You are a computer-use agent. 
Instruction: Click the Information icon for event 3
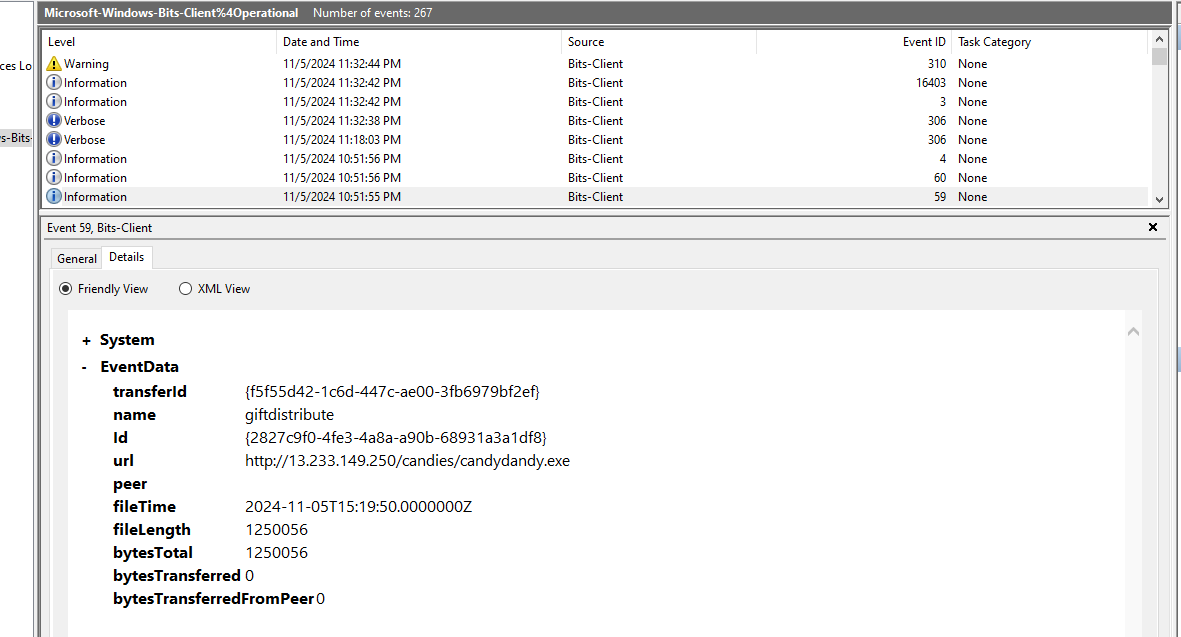click(x=53, y=102)
